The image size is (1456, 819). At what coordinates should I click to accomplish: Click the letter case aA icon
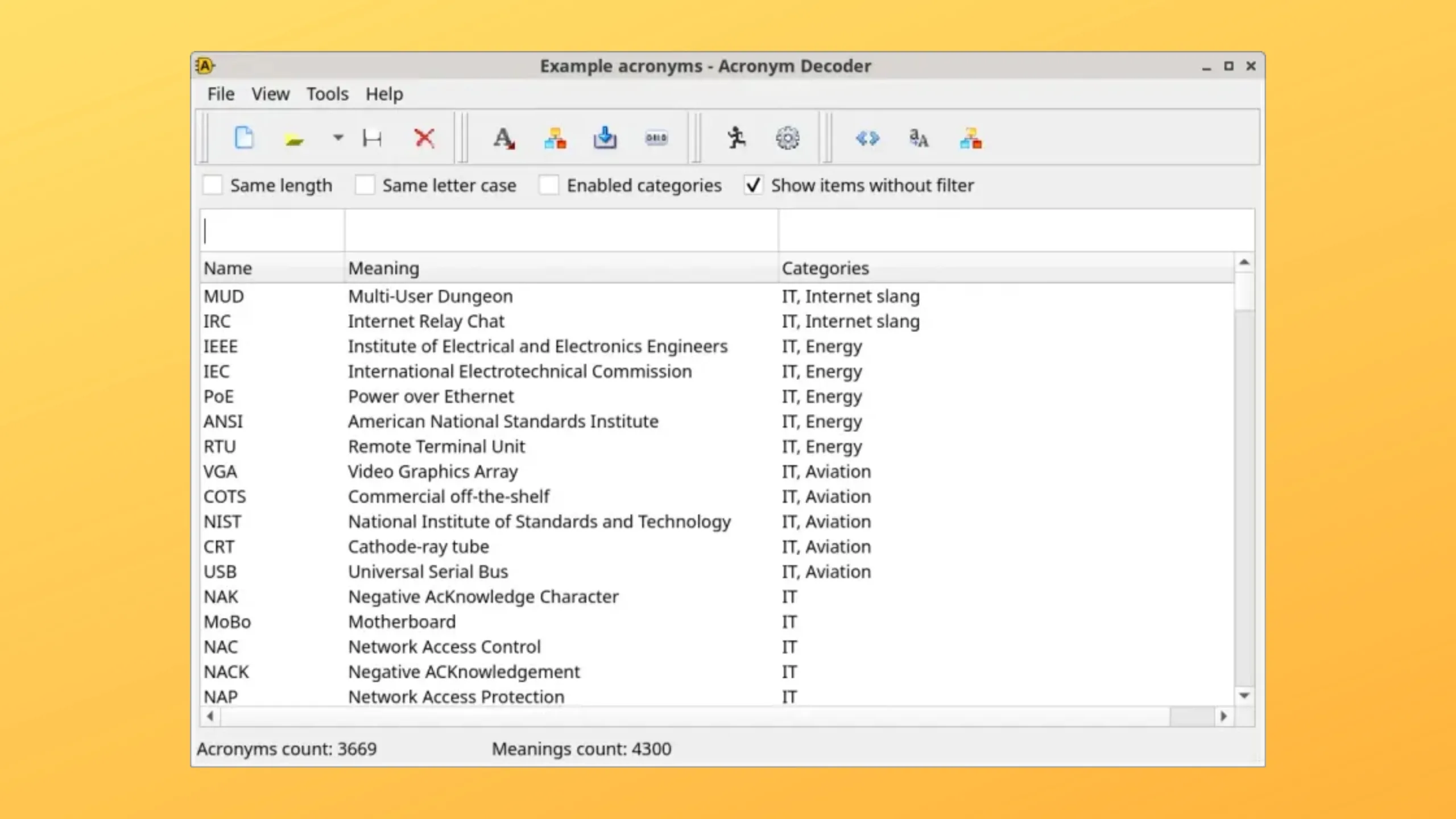point(919,138)
